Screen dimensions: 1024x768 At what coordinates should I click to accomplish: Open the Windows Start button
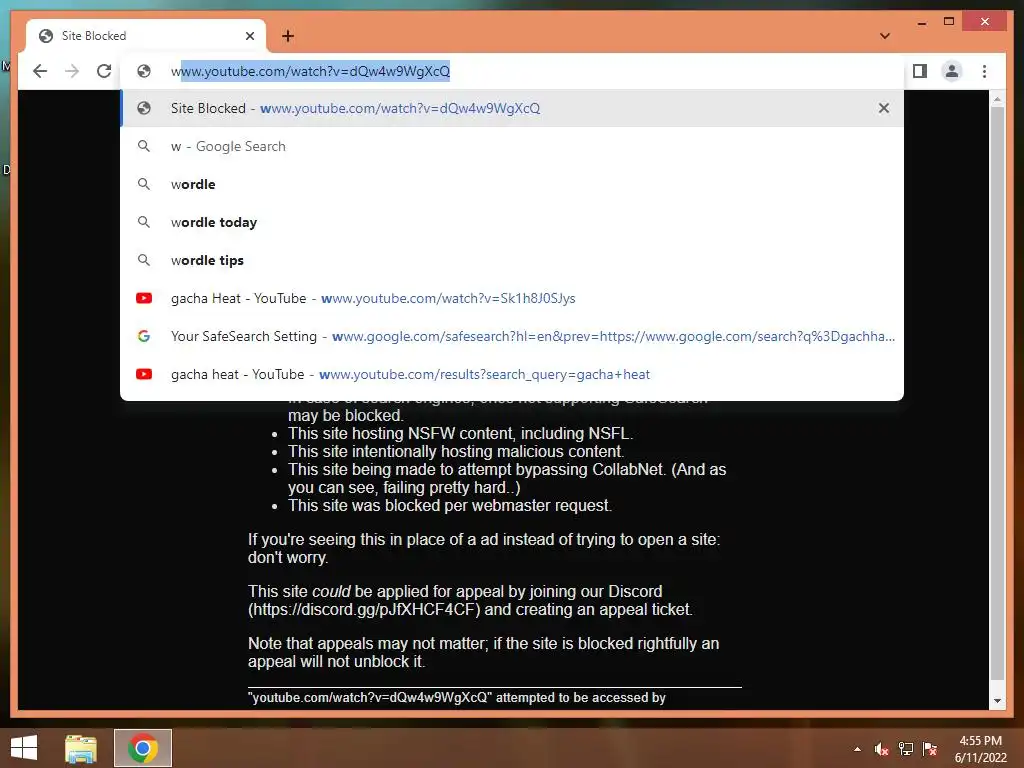(24, 748)
